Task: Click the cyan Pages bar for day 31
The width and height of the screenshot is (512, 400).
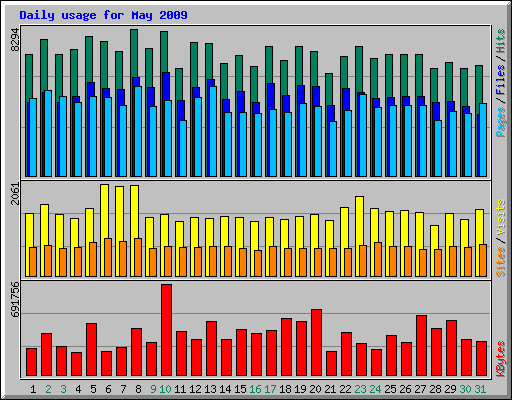Action: [x=483, y=140]
